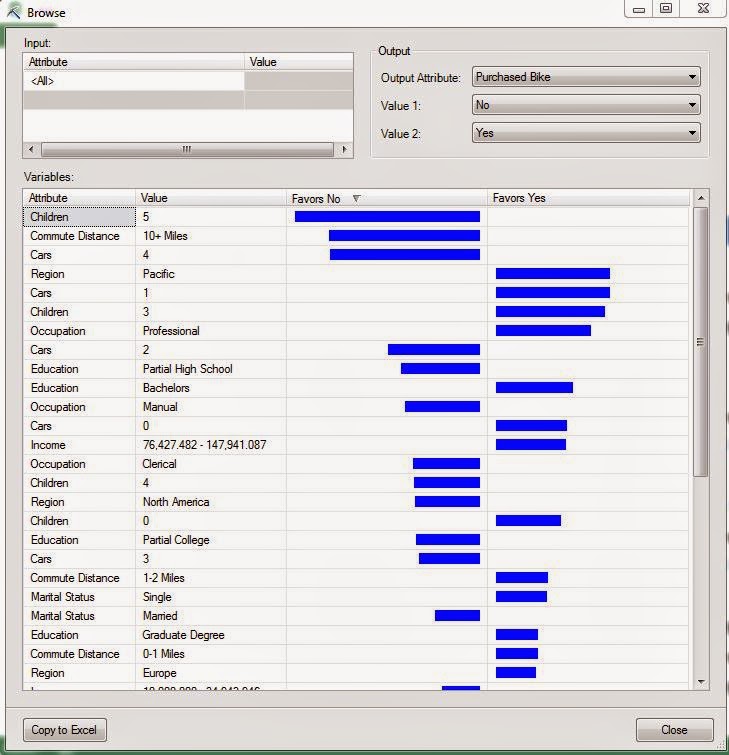Select the Occupation Professional row

(356, 331)
